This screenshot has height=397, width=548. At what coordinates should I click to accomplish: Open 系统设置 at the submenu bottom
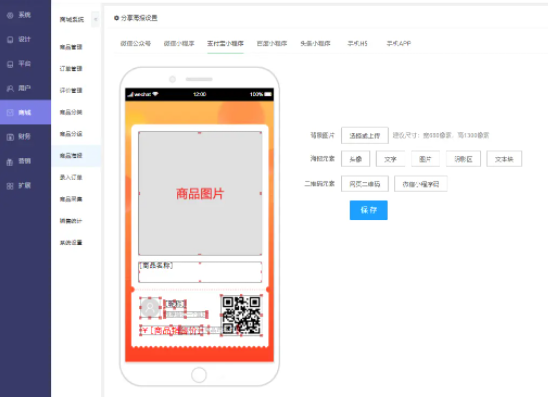[x=71, y=243]
